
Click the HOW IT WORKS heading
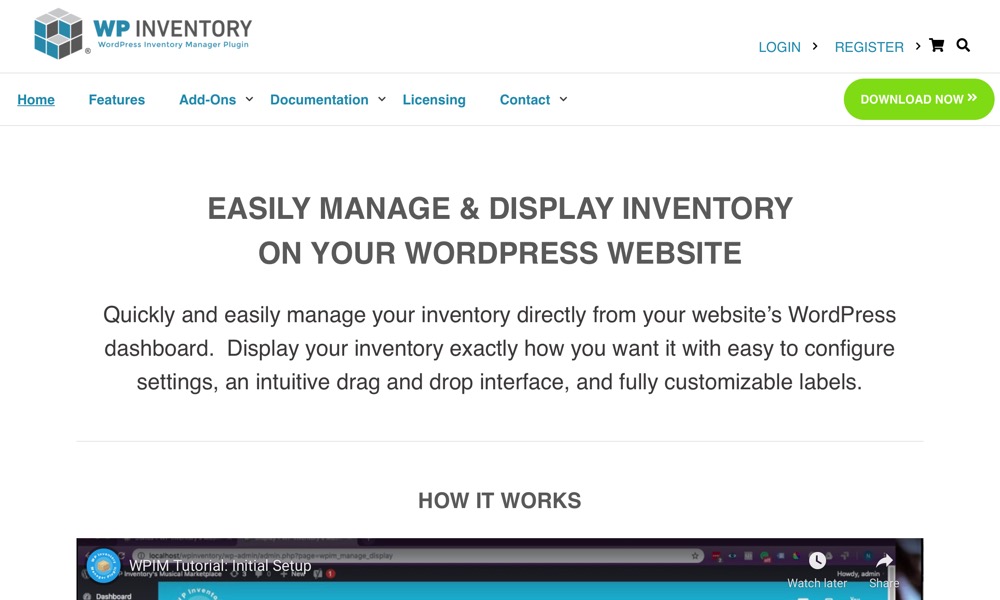[499, 501]
